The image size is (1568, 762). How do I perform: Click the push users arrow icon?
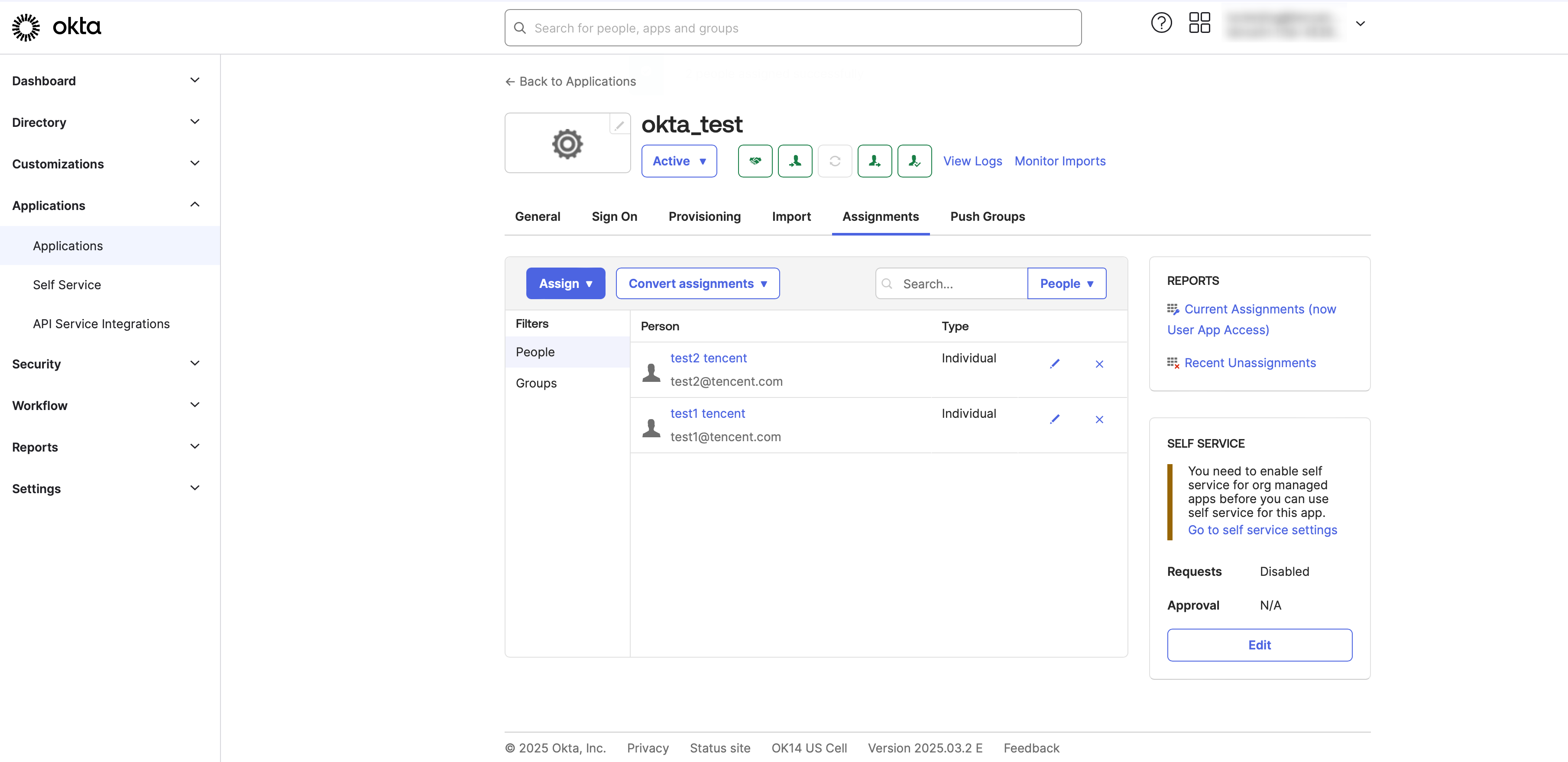(x=874, y=161)
